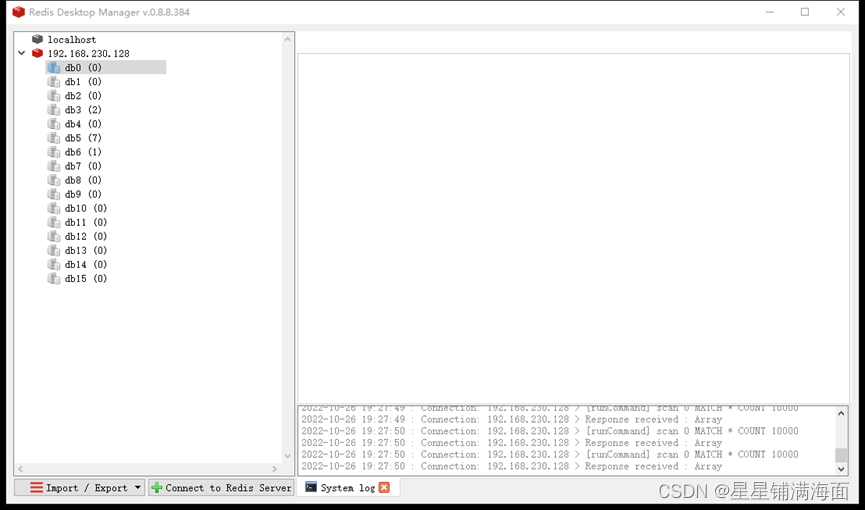This screenshot has width=865, height=510.
Task: Select the 192.168.230.128 connection label
Action: [88, 54]
